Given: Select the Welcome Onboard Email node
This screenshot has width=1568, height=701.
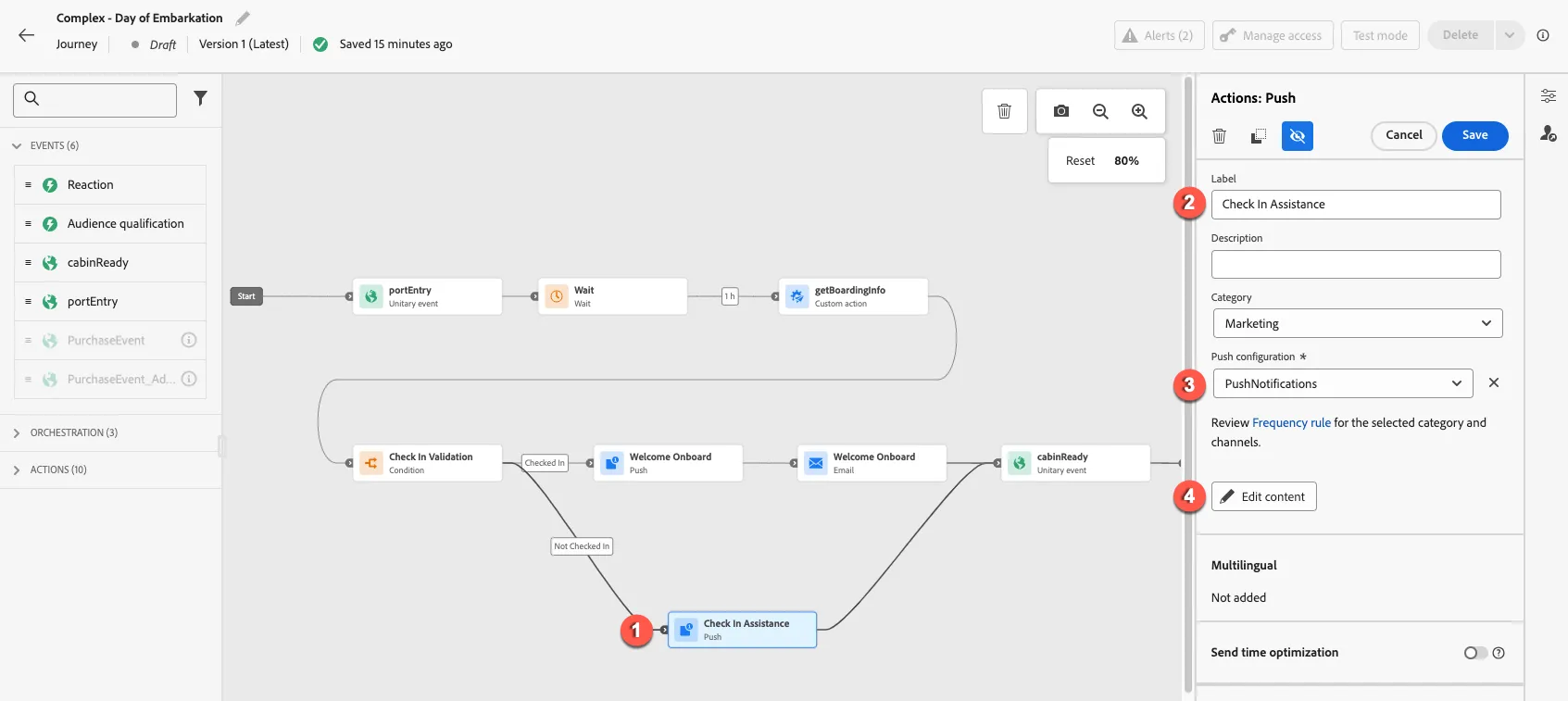Looking at the screenshot, I should (x=872, y=463).
